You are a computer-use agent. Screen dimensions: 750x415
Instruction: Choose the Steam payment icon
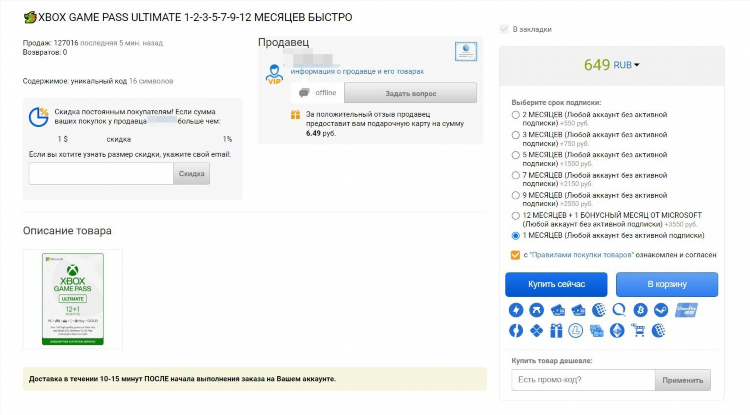pos(661,310)
